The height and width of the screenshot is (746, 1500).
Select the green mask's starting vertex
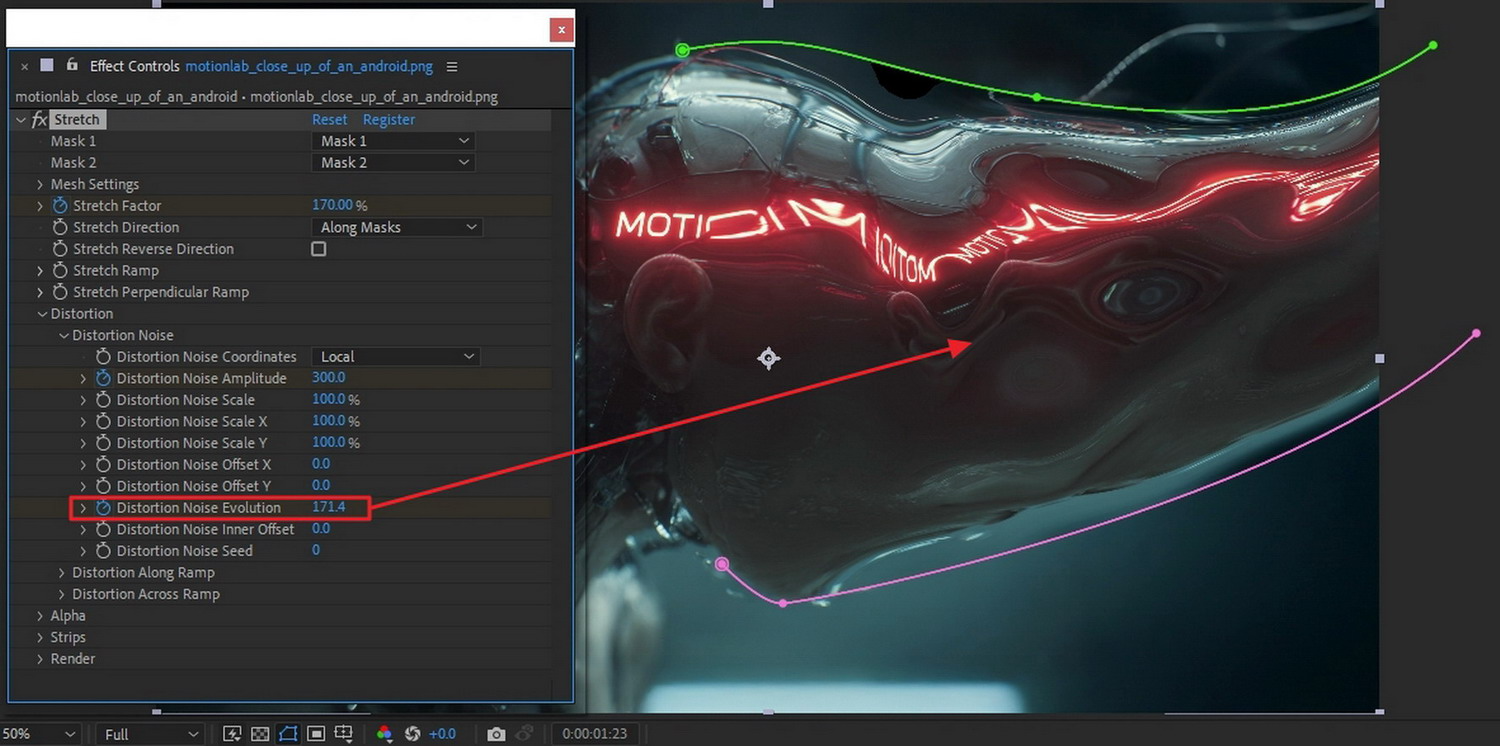point(682,50)
